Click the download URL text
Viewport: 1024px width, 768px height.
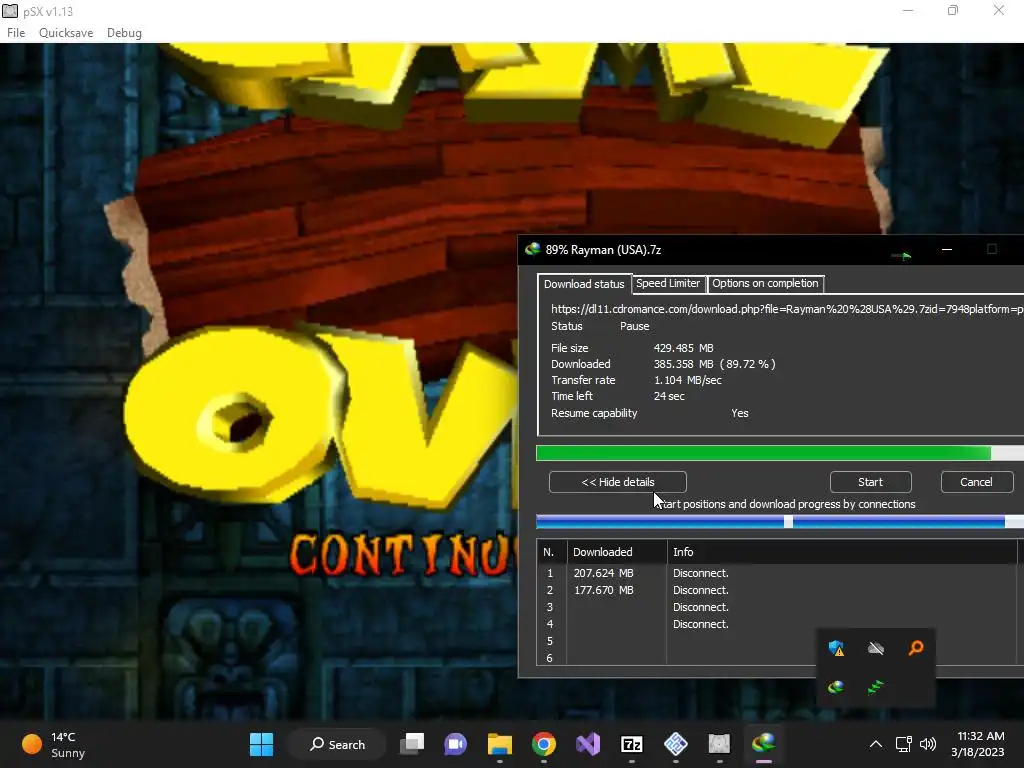point(787,309)
